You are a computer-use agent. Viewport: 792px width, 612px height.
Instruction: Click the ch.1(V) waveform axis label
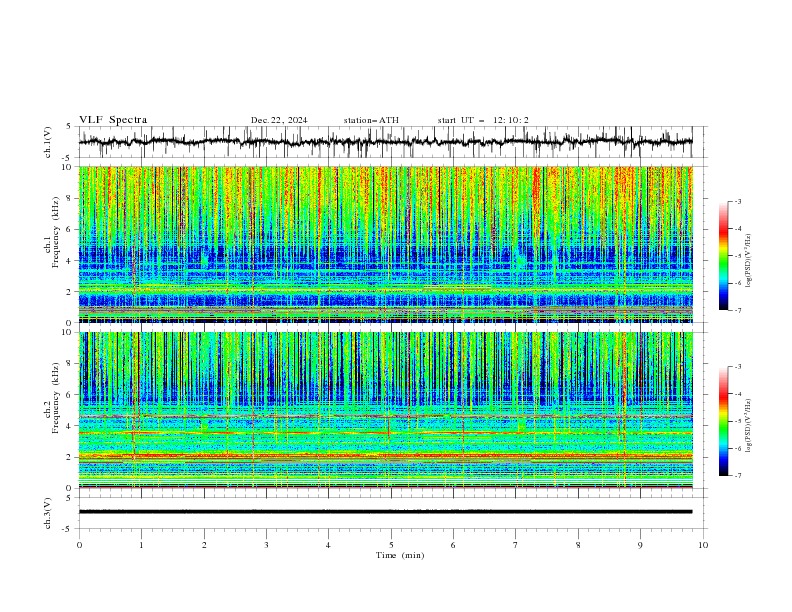point(48,142)
